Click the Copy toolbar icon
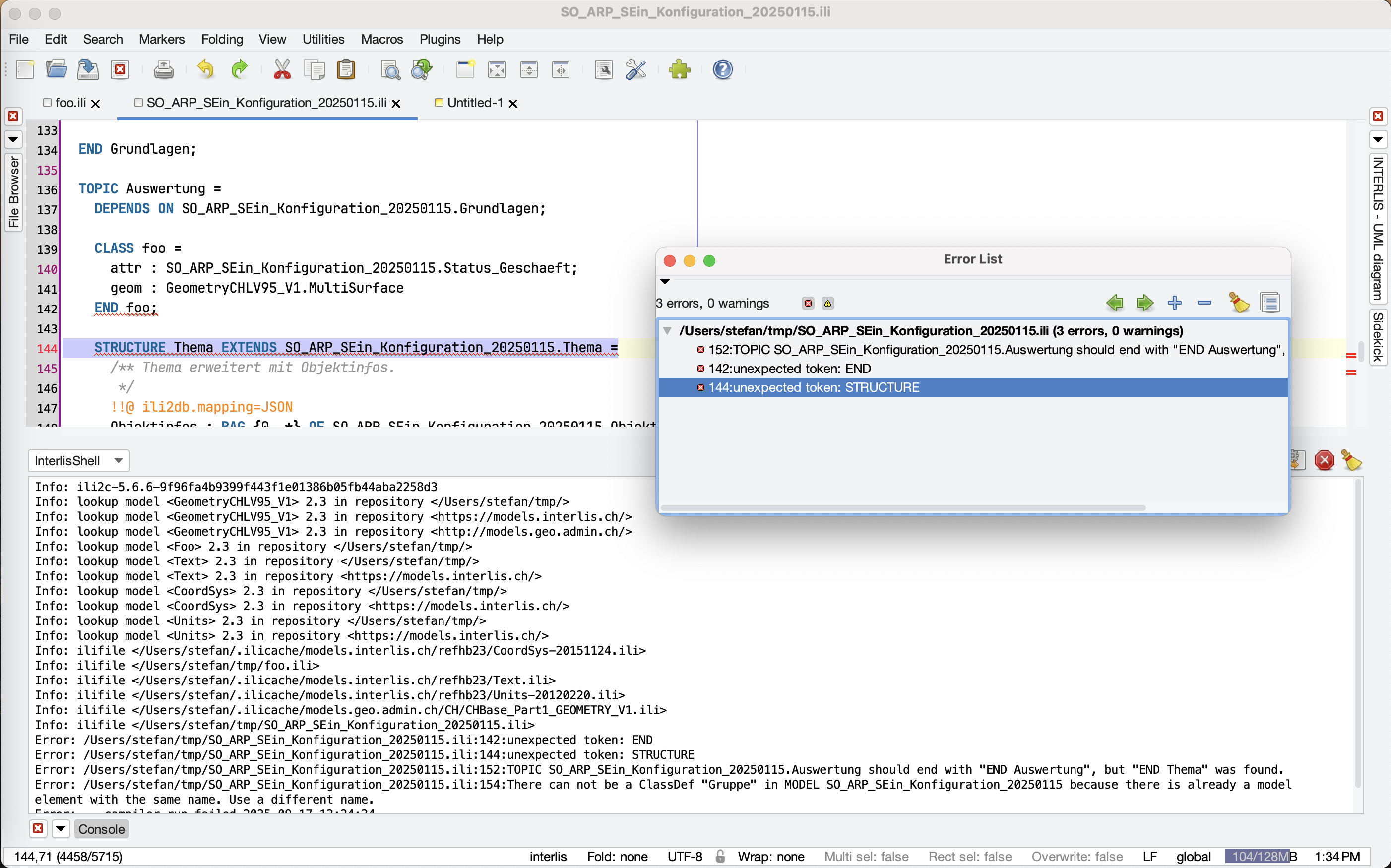The image size is (1391, 868). [314, 69]
